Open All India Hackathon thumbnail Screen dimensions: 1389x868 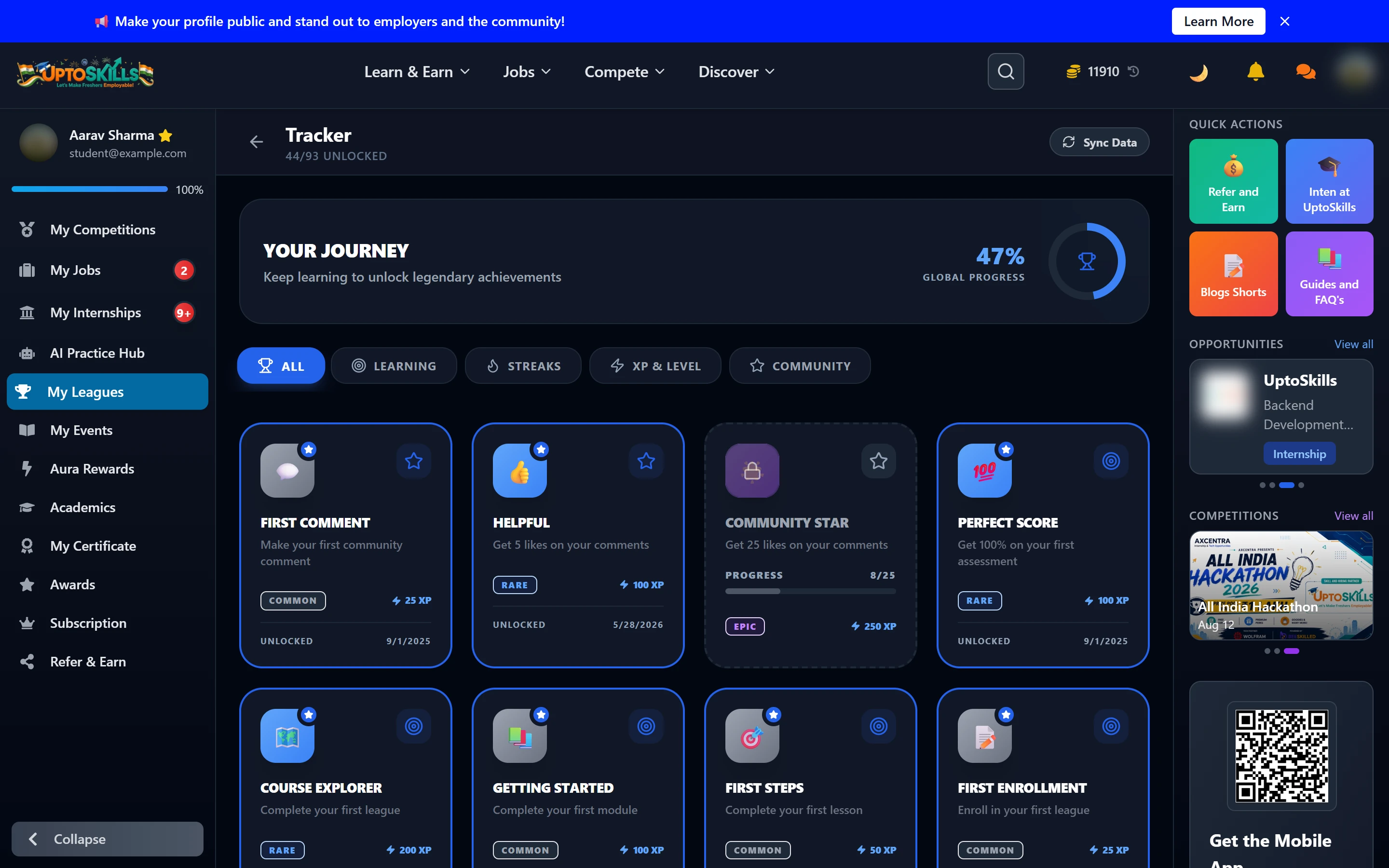pyautogui.click(x=1281, y=585)
